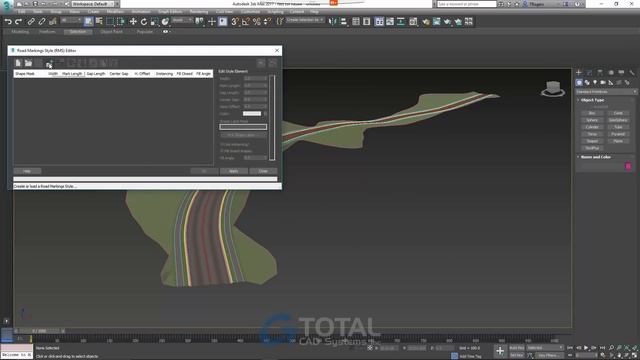Image resolution: width=640 pixels, height=360 pixels.
Task: Open the Utilities command panel
Action: point(632,73)
